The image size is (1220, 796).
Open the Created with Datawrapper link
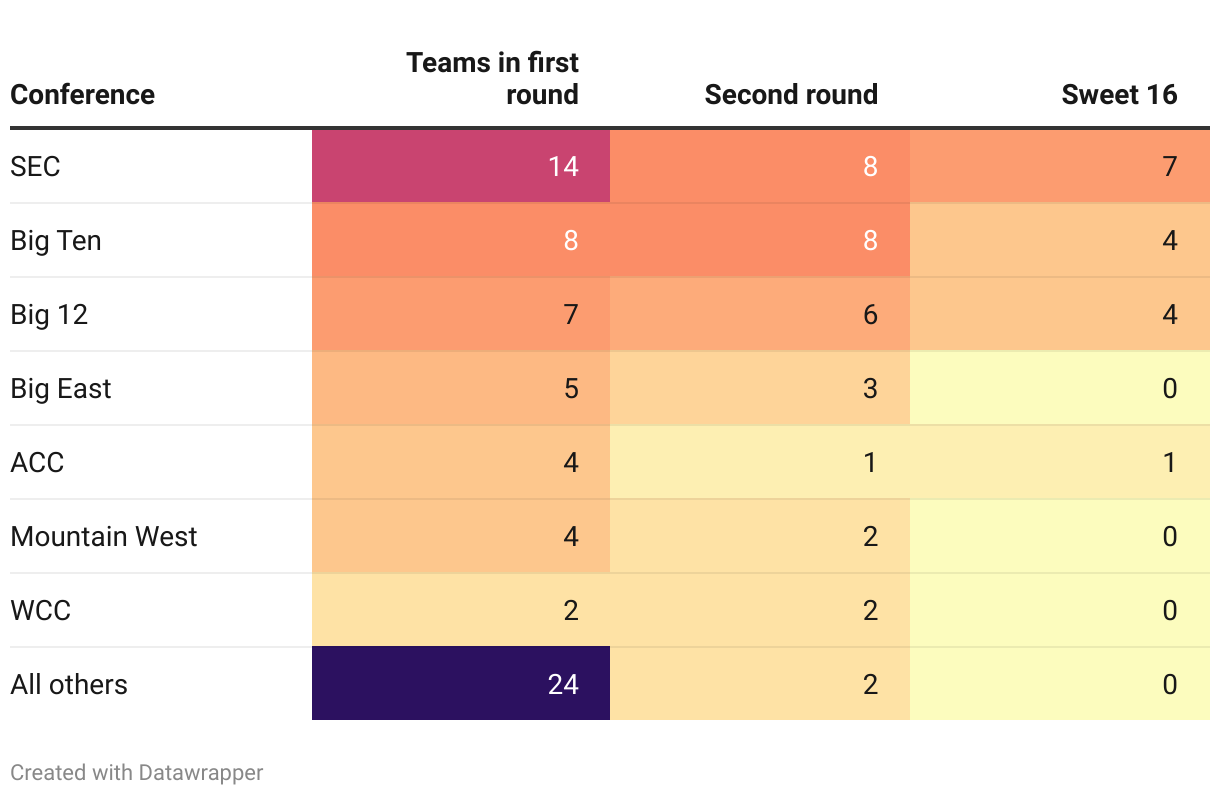click(x=137, y=773)
